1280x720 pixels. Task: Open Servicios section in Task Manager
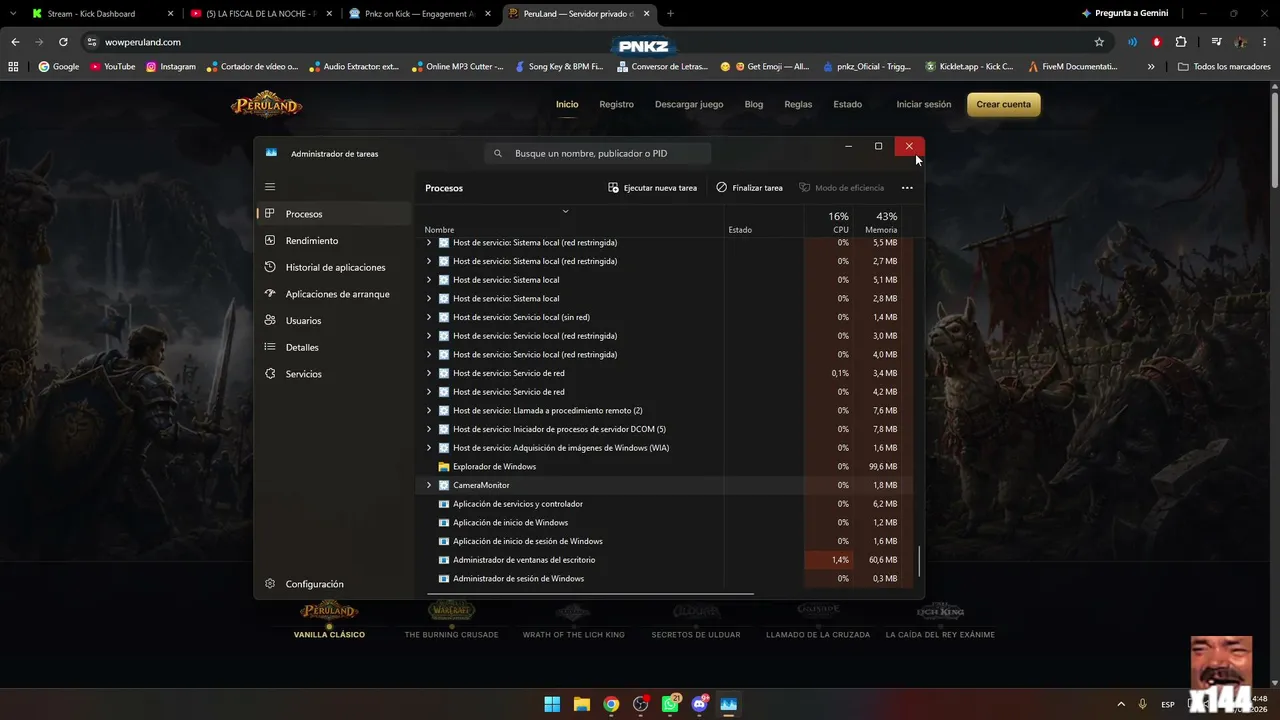(333, 374)
